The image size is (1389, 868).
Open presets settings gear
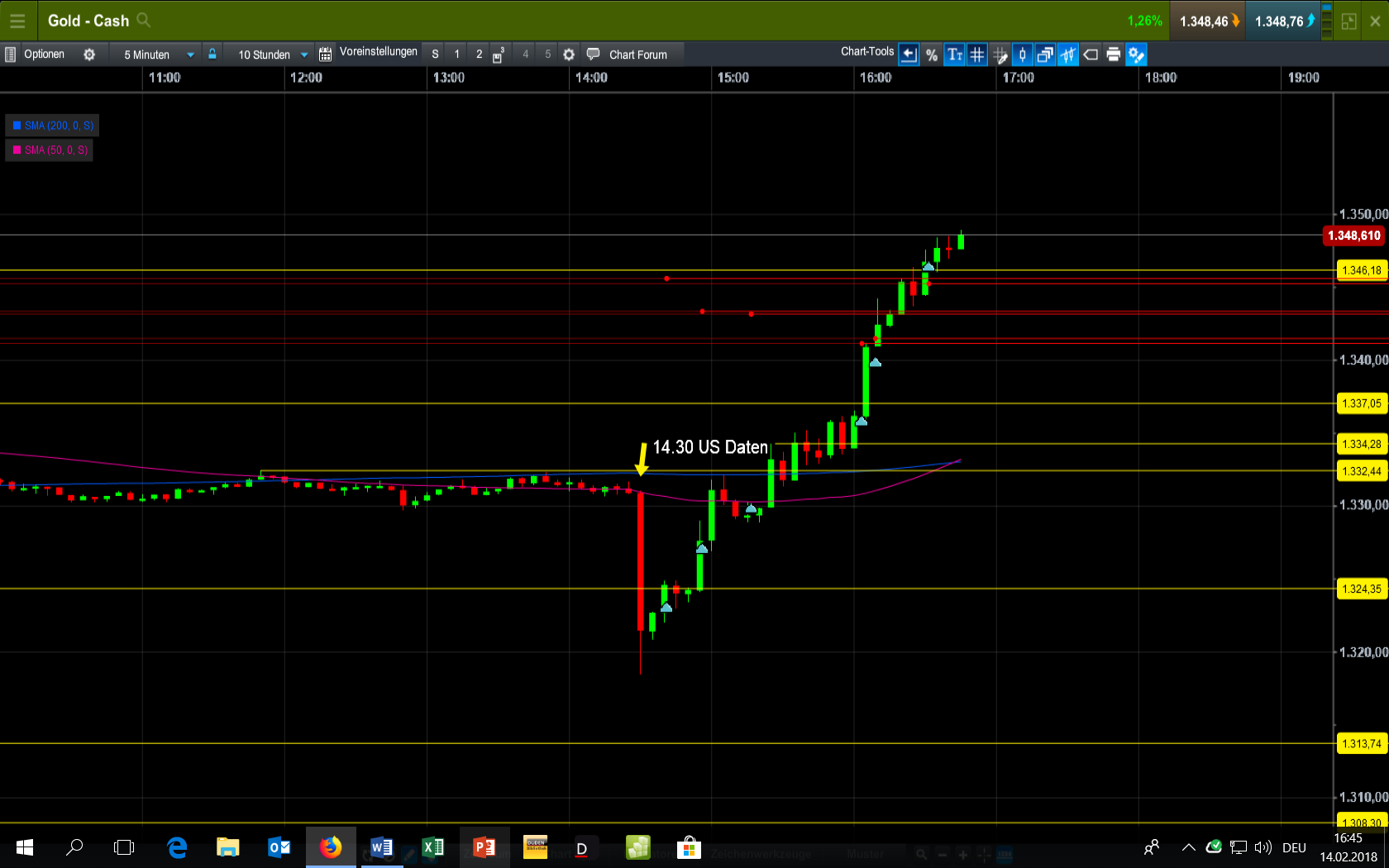click(569, 55)
